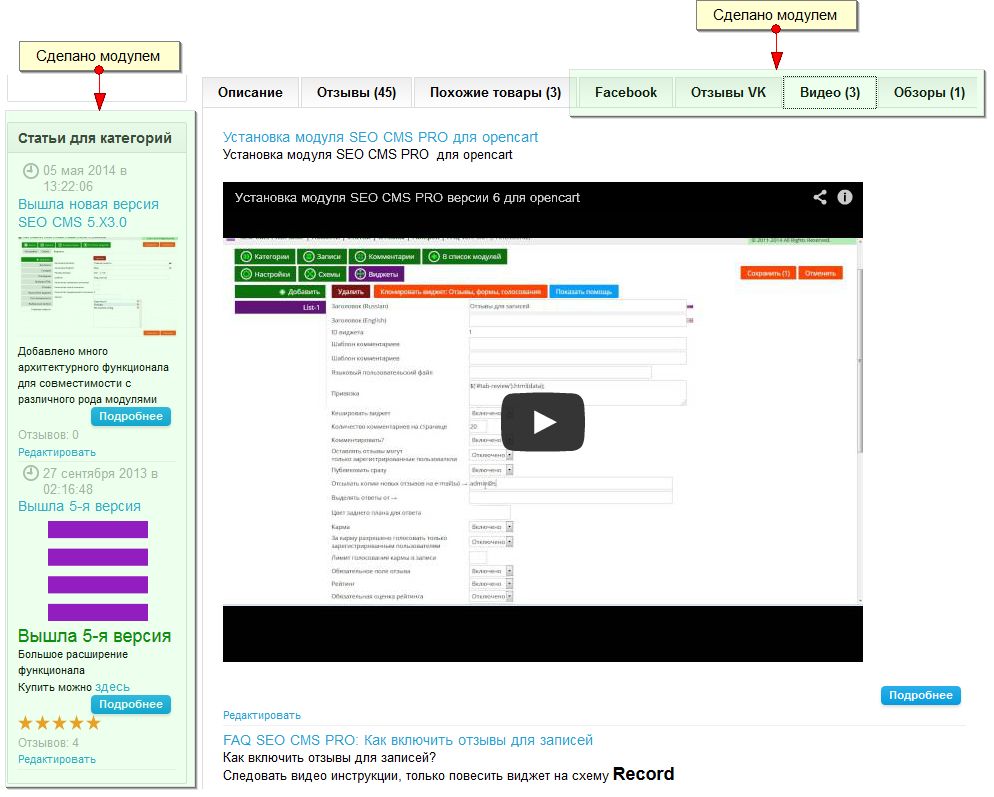Select the Видео (3) tab

(x=830, y=93)
